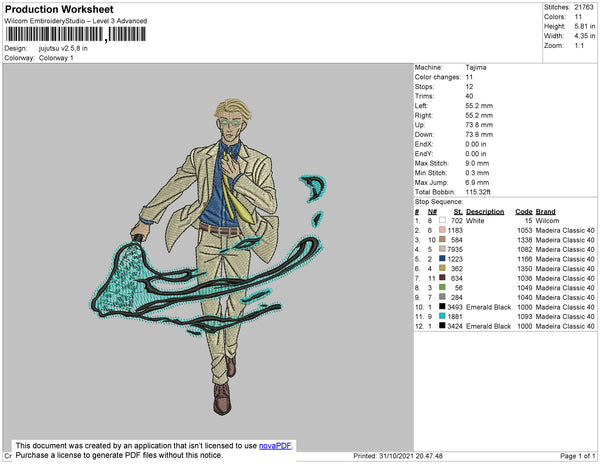The height and width of the screenshot is (464, 600).
Task: Click stitch count '634' in stop 7
Action: click(457, 278)
